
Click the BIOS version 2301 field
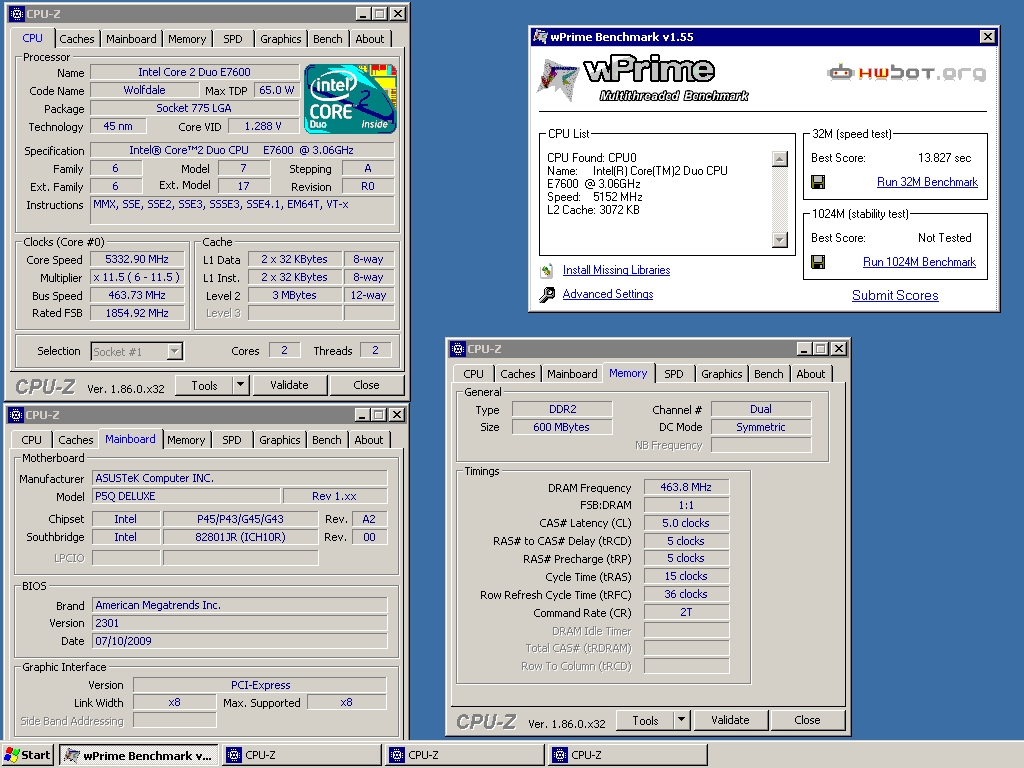[240, 623]
